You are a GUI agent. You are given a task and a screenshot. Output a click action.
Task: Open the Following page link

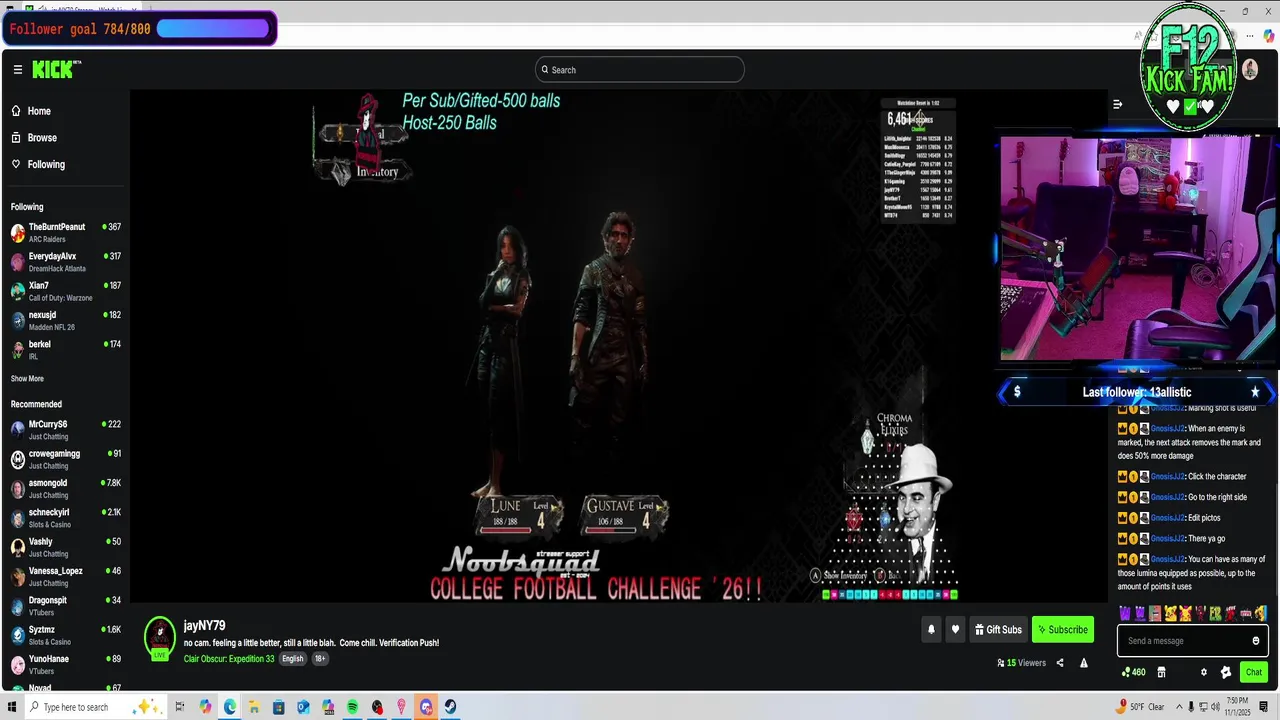pos(38,164)
